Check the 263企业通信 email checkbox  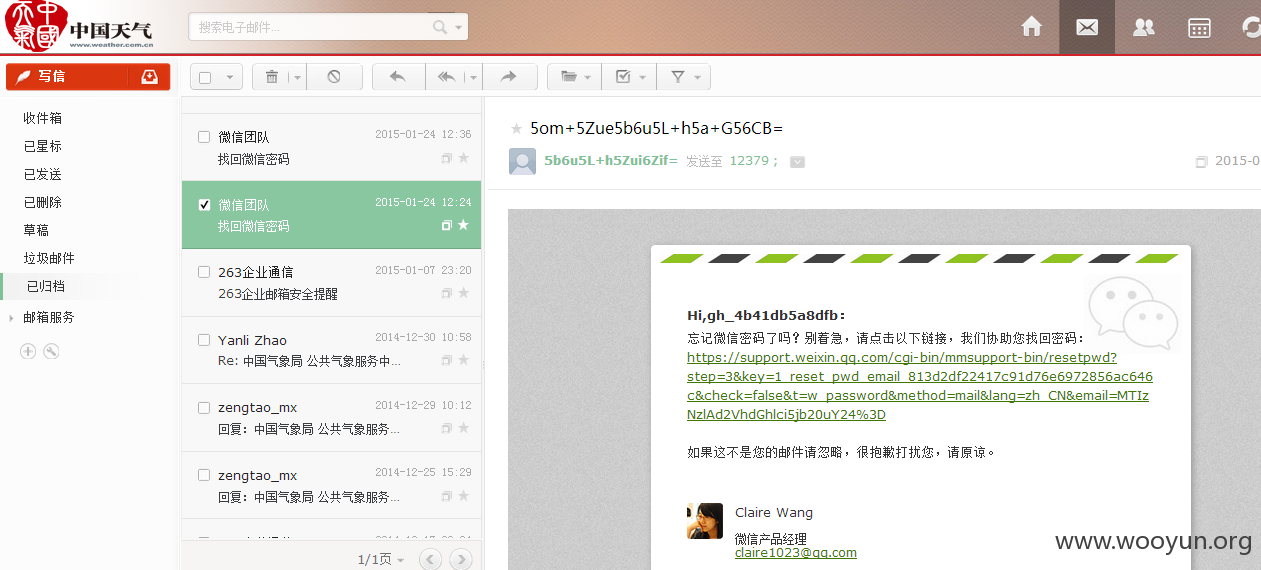(x=204, y=271)
